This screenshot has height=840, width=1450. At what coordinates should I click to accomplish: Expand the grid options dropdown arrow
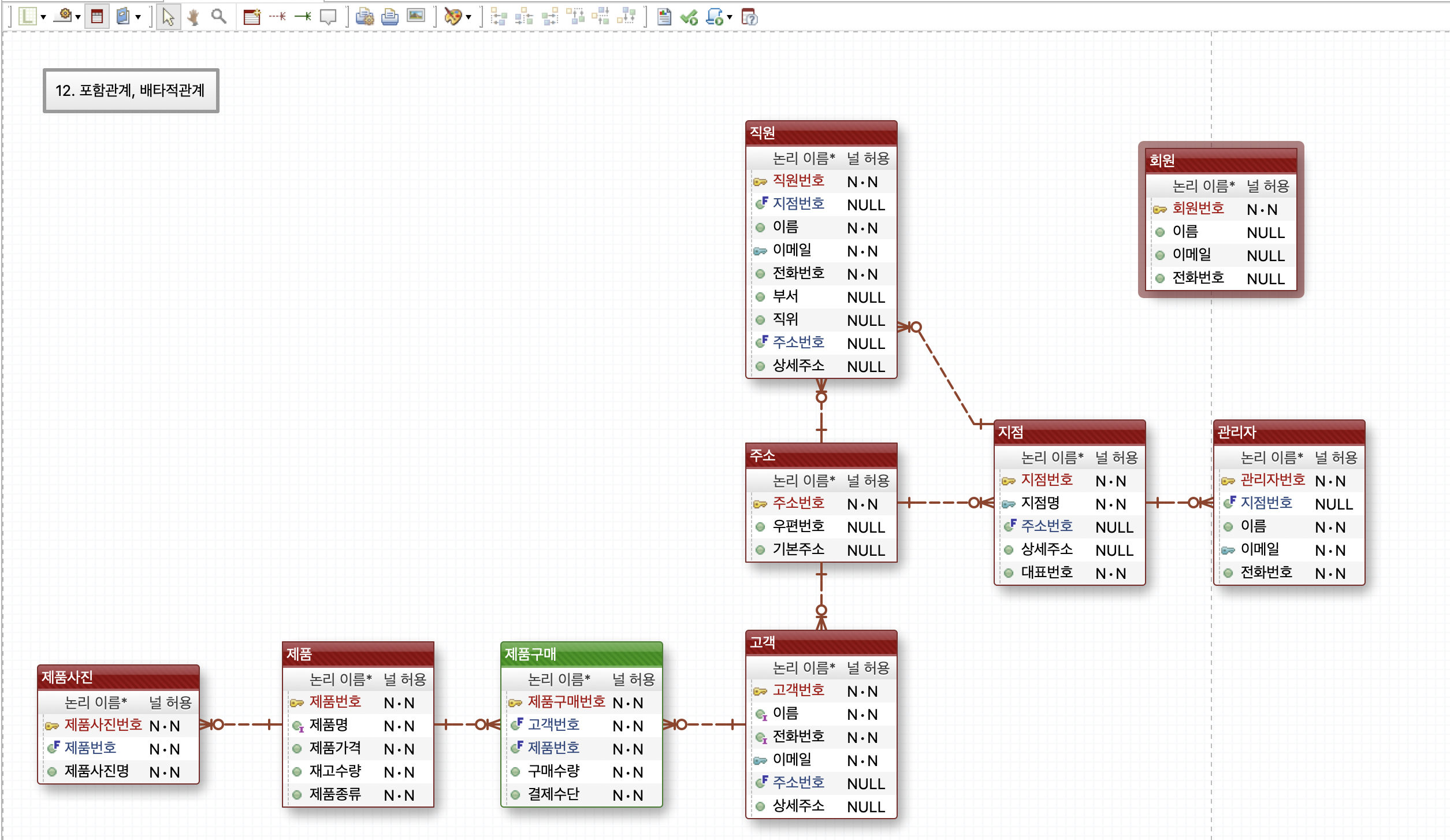pyautogui.click(x=43, y=17)
